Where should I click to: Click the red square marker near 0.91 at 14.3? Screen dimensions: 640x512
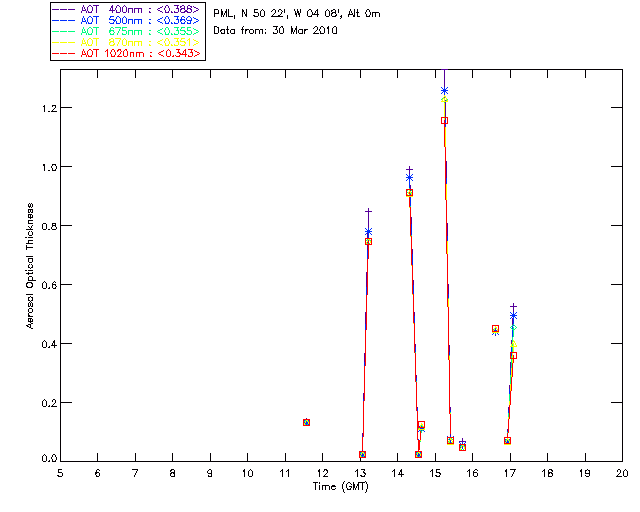(409, 193)
